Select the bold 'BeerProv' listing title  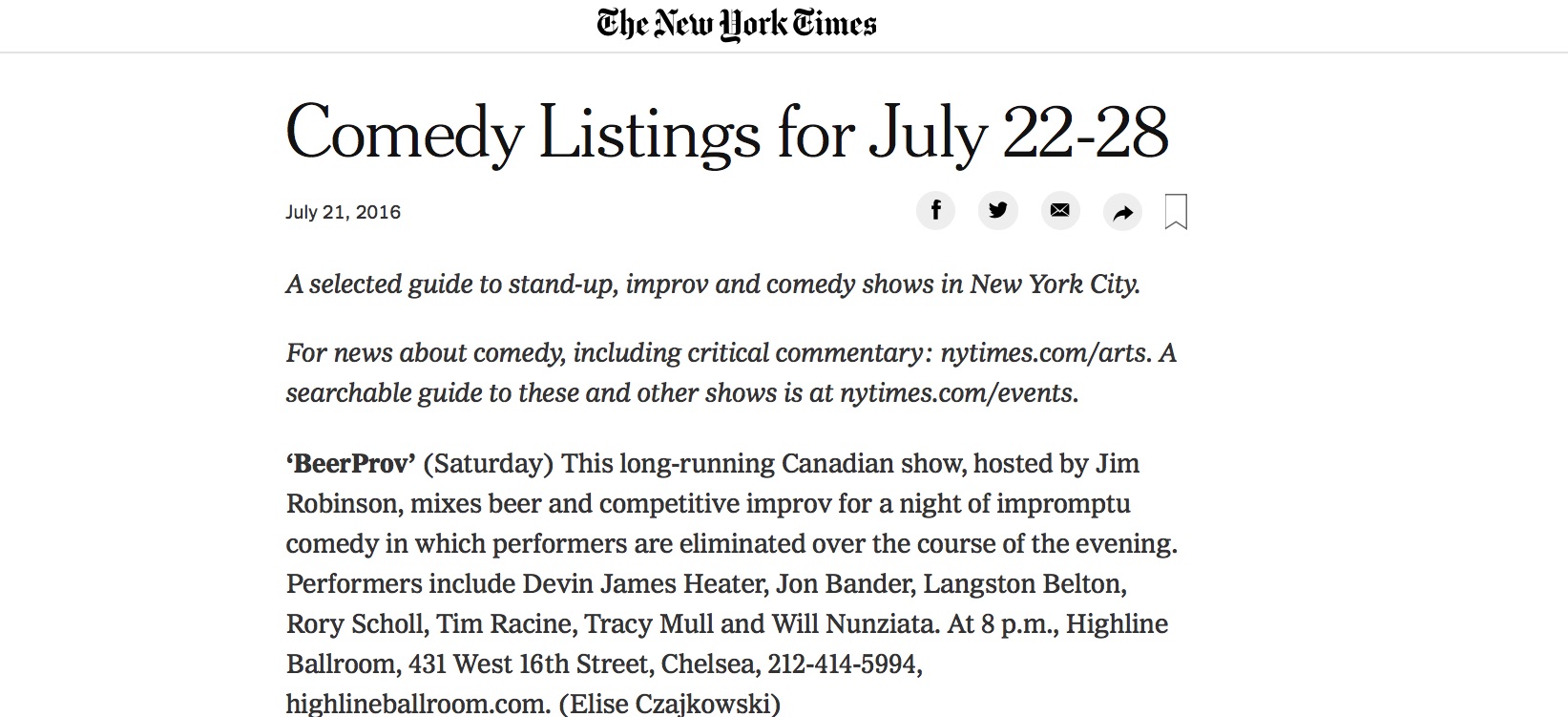point(351,464)
